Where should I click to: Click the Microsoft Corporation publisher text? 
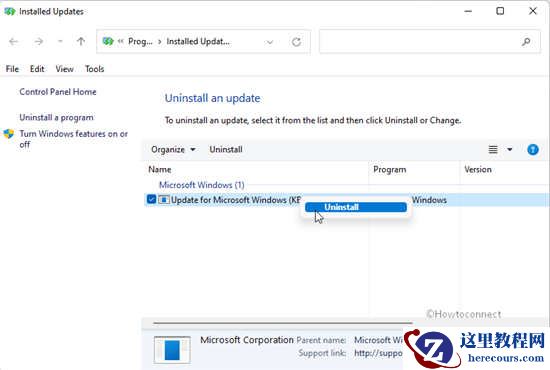247,340
